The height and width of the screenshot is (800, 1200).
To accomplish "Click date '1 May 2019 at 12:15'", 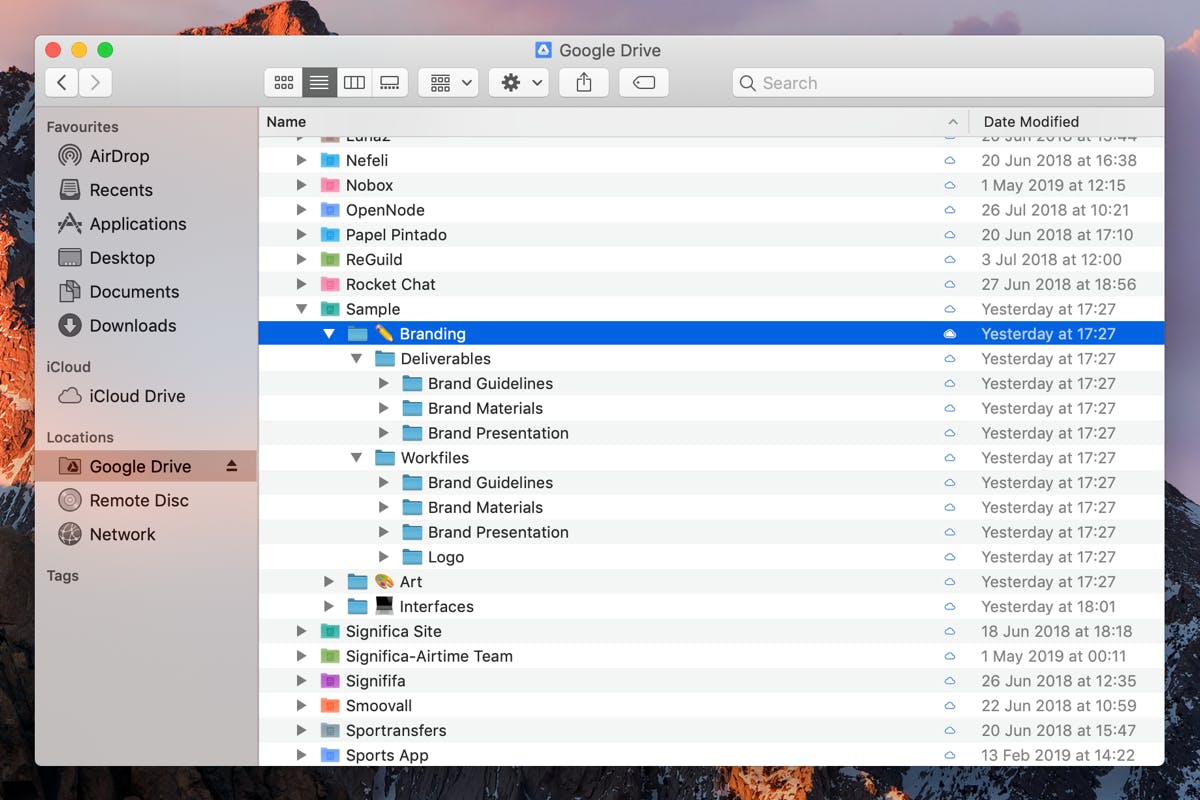I will point(1053,185).
